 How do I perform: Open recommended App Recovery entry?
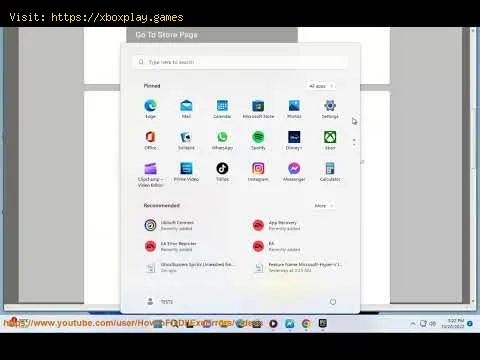pyautogui.click(x=277, y=225)
